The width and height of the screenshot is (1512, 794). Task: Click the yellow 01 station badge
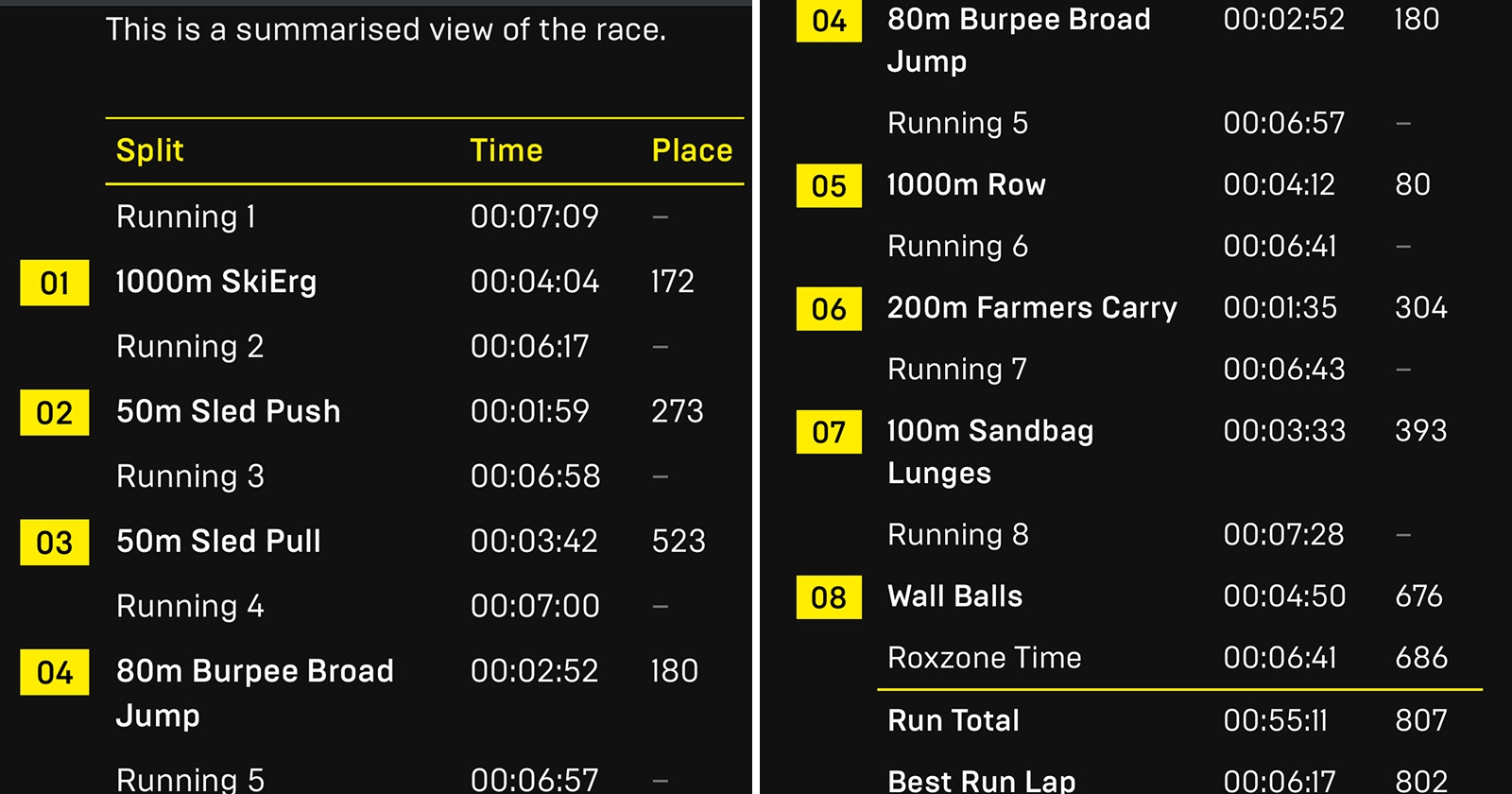(x=55, y=283)
